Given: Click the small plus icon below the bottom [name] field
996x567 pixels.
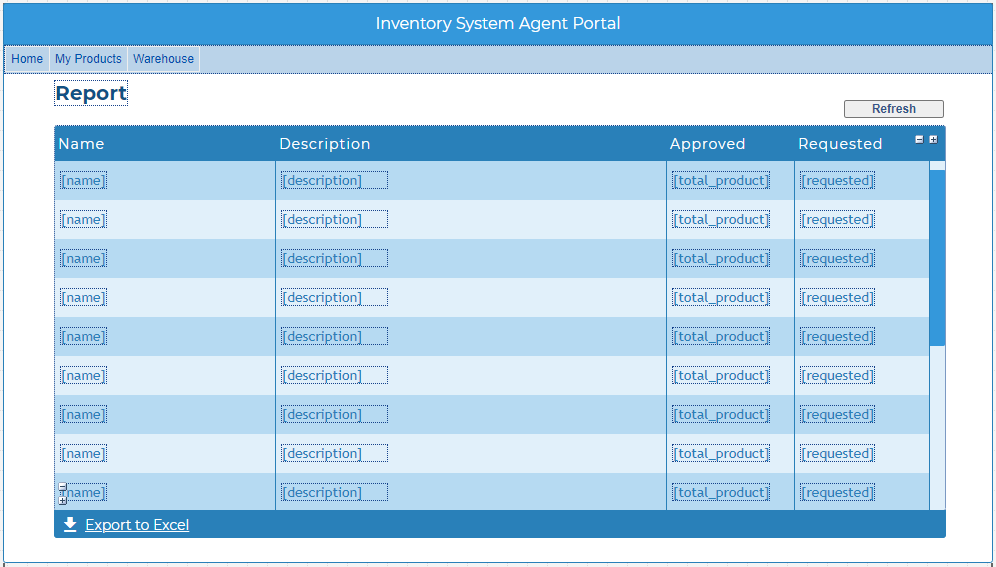Looking at the screenshot, I should click(62, 501).
